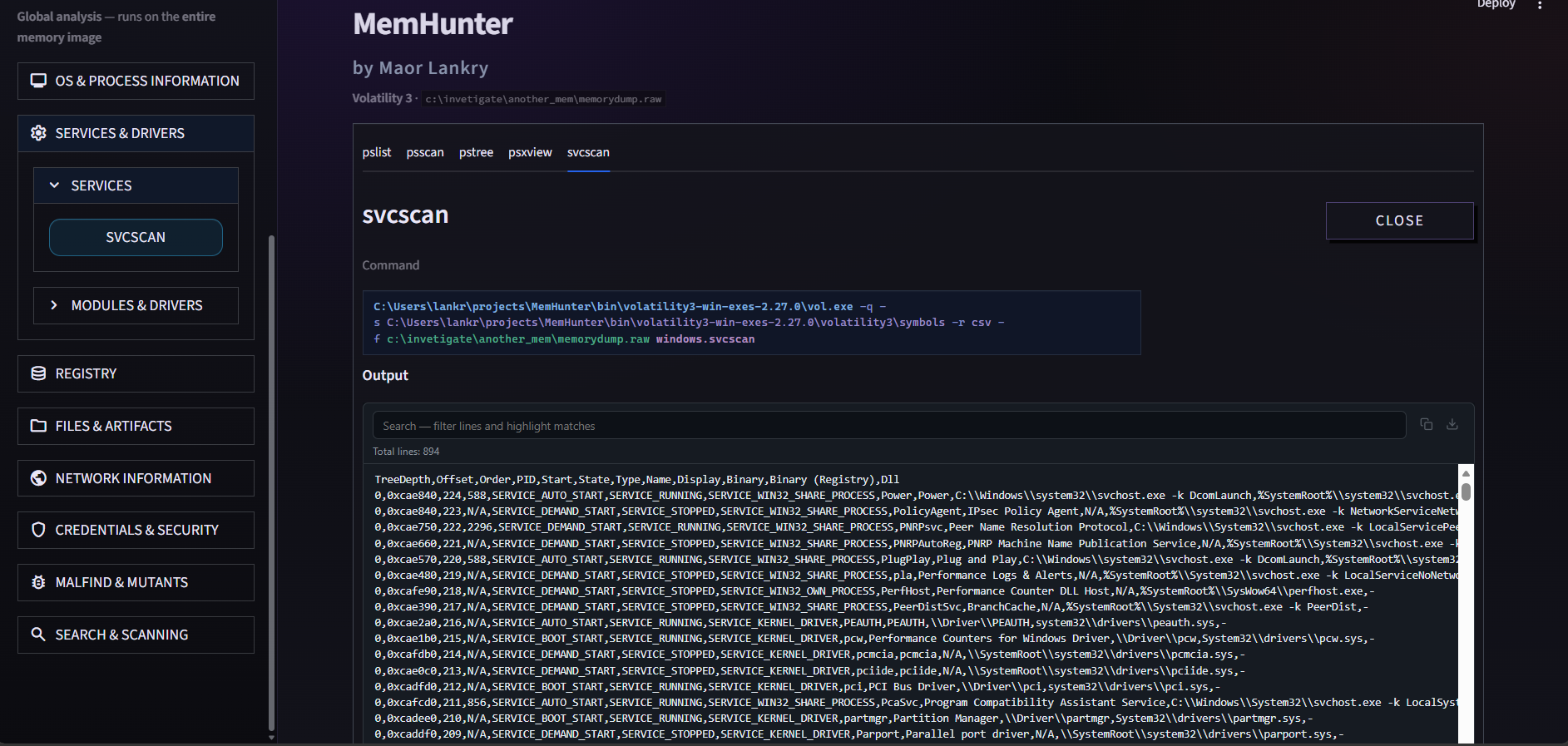Click the partmgr Partition Manager row
The image size is (1568, 746).
click(843, 719)
